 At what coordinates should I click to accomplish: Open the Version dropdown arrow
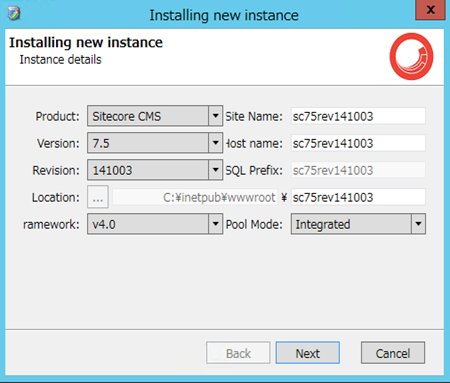pyautogui.click(x=216, y=143)
